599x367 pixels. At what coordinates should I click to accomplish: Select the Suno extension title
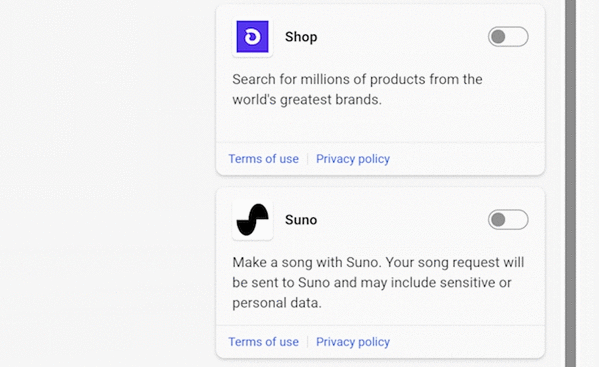tap(301, 220)
